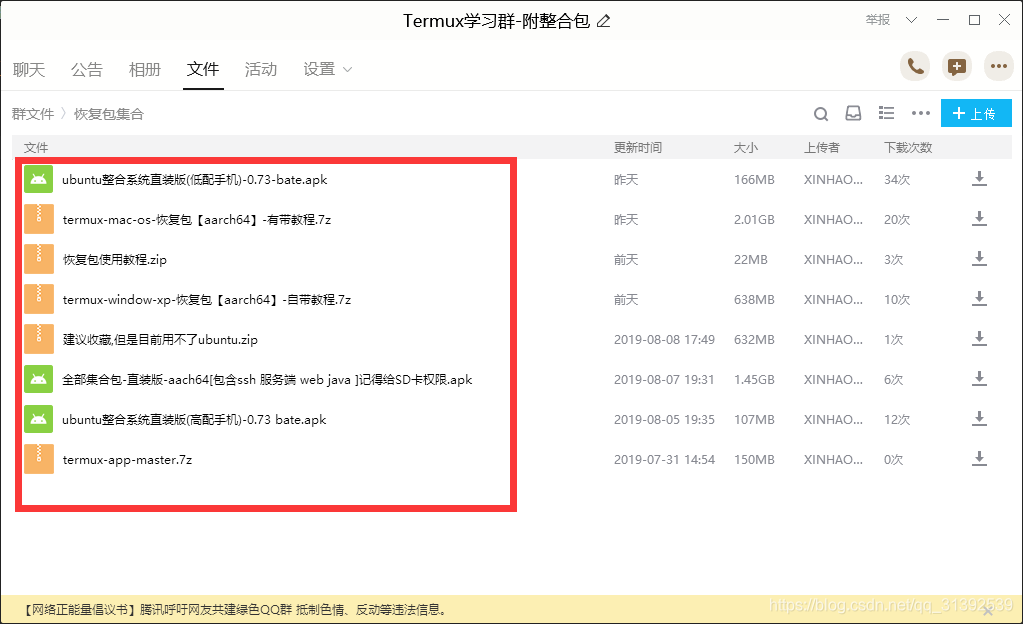This screenshot has height=624, width=1023.
Task: Expand the 设置 tab dropdown arrow
Action: pos(347,70)
